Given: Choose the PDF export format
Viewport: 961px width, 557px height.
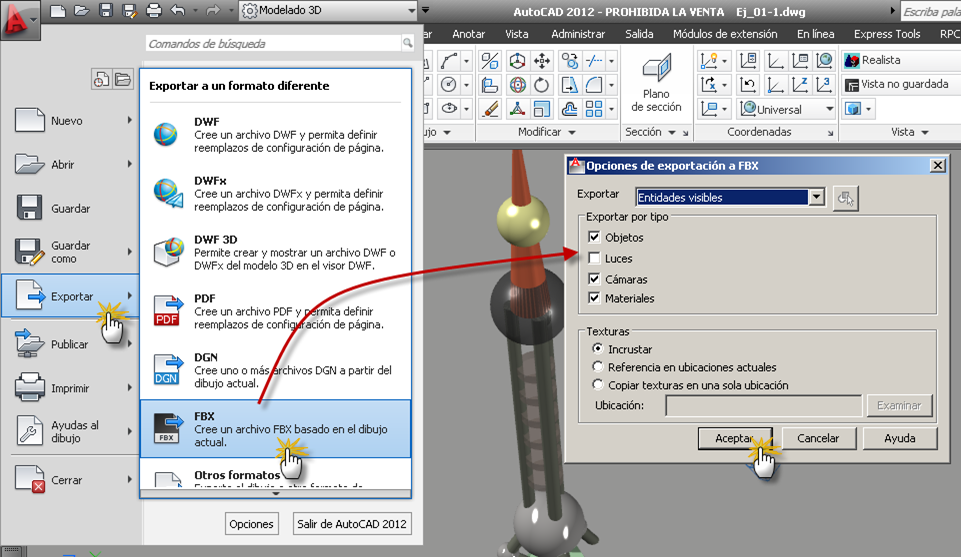Looking at the screenshot, I should coord(276,311).
